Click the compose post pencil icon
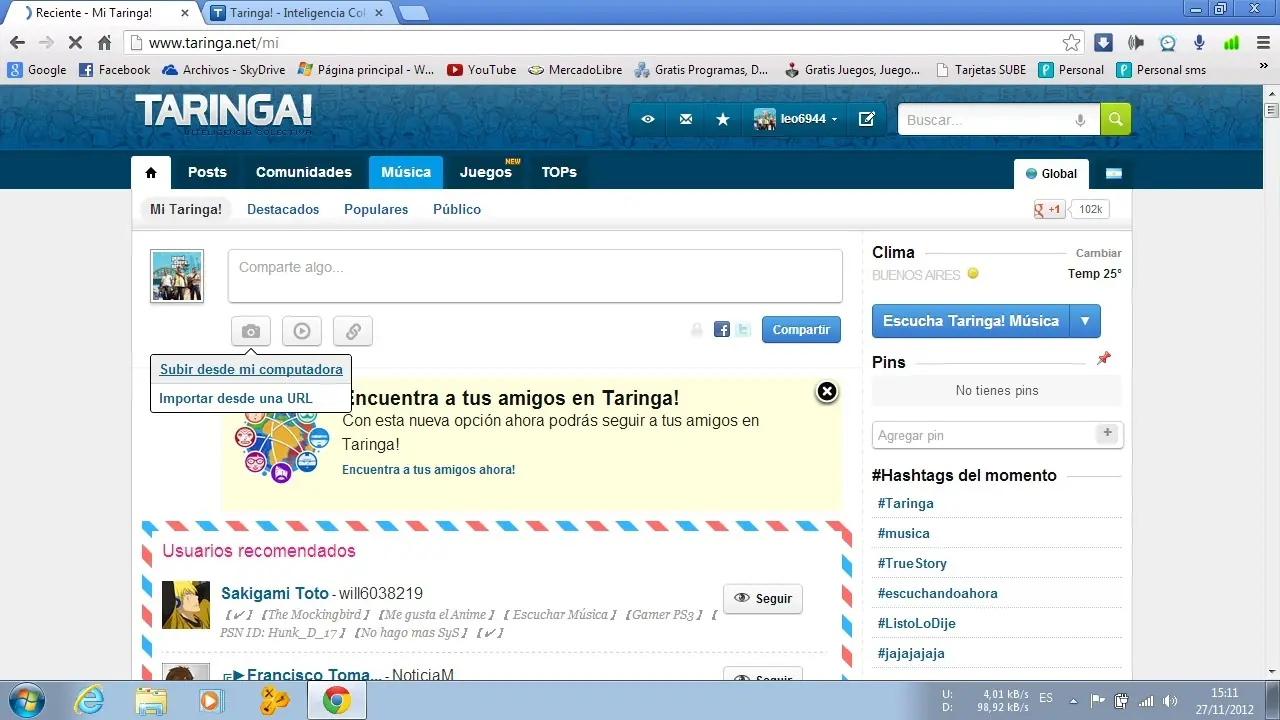 867,119
